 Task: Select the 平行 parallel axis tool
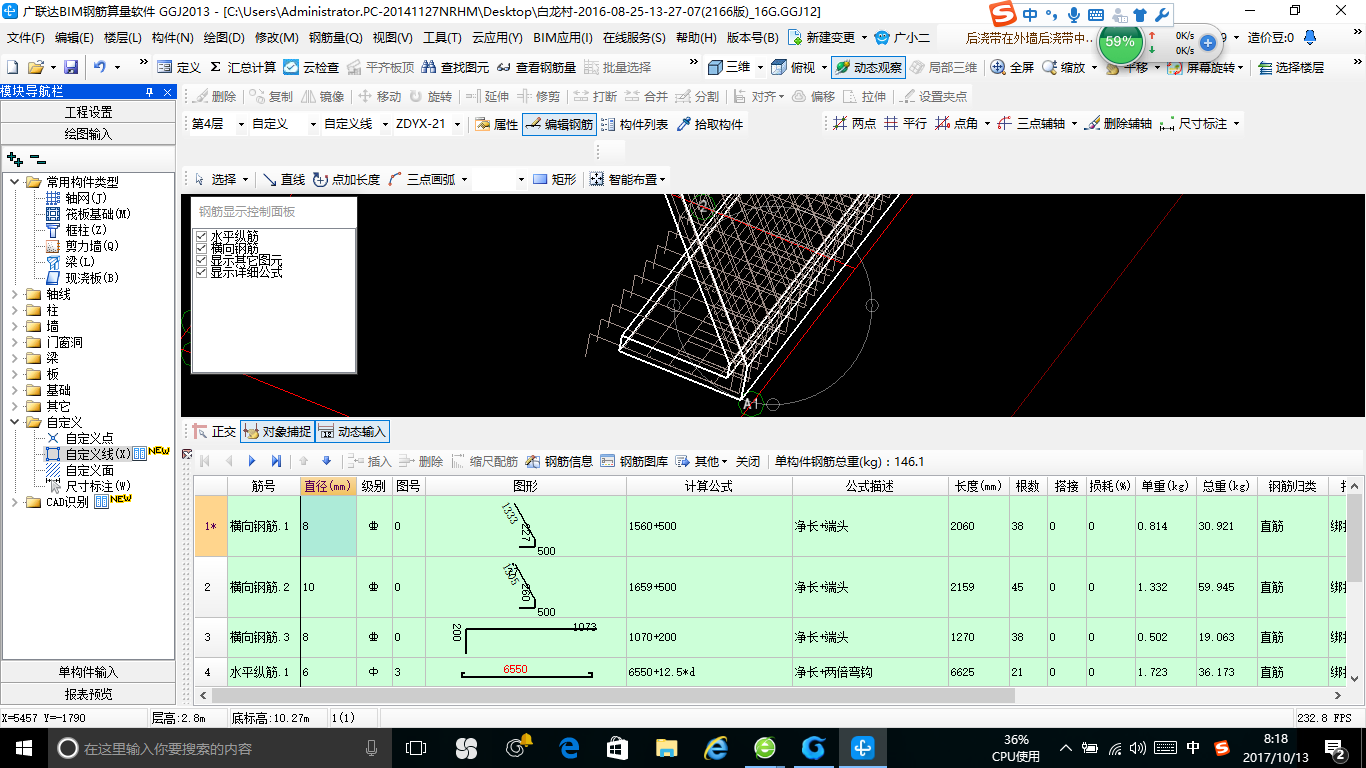click(x=906, y=124)
